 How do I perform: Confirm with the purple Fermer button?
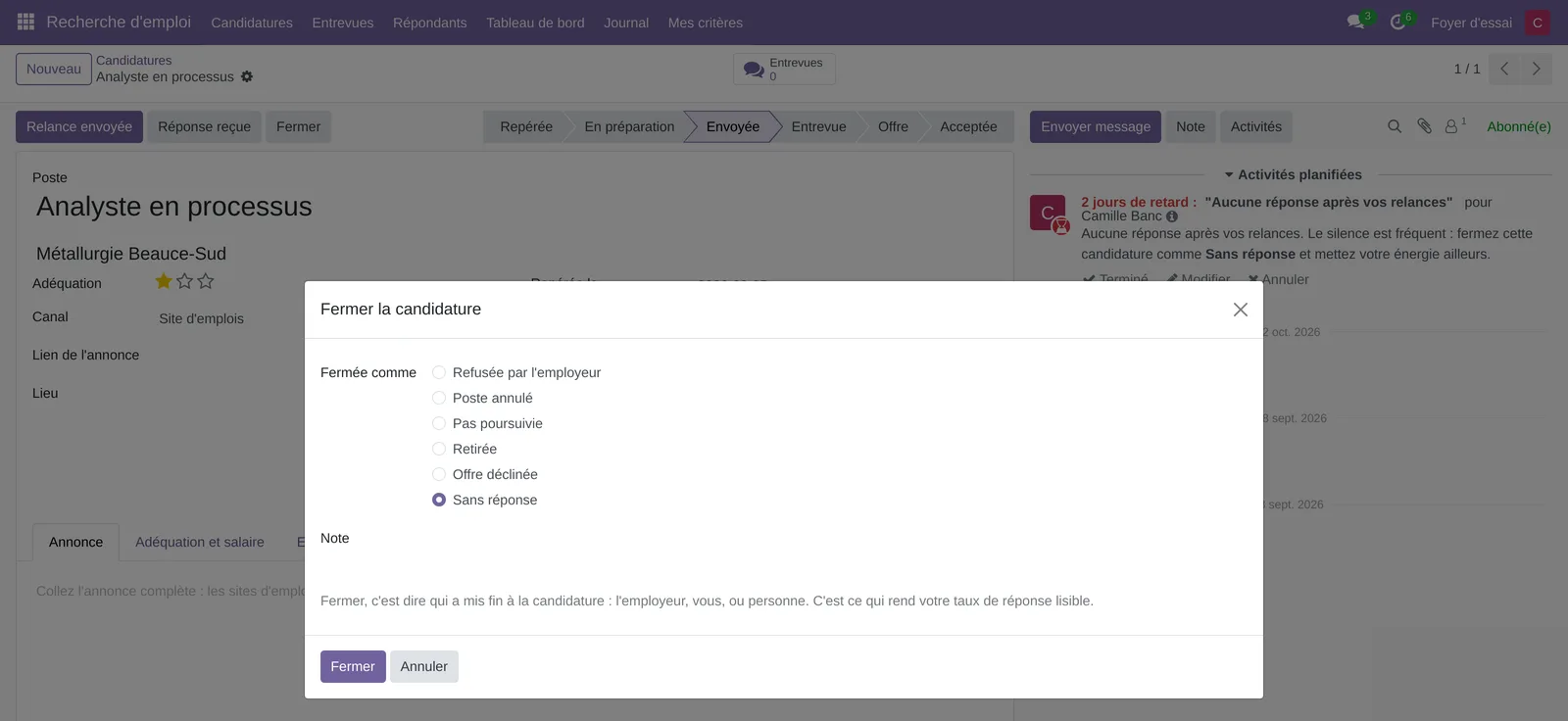tap(353, 666)
